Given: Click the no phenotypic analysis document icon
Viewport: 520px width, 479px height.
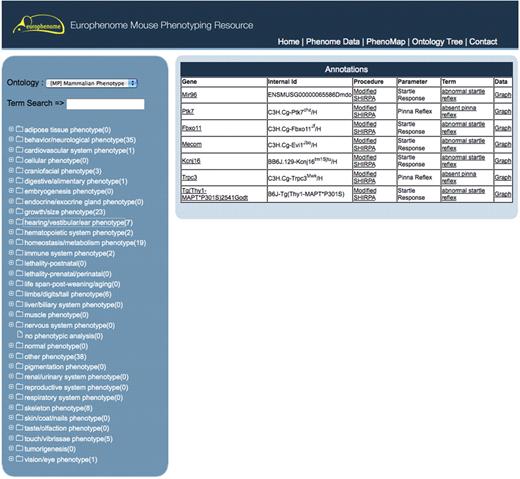Looking at the screenshot, I should coord(20,335).
